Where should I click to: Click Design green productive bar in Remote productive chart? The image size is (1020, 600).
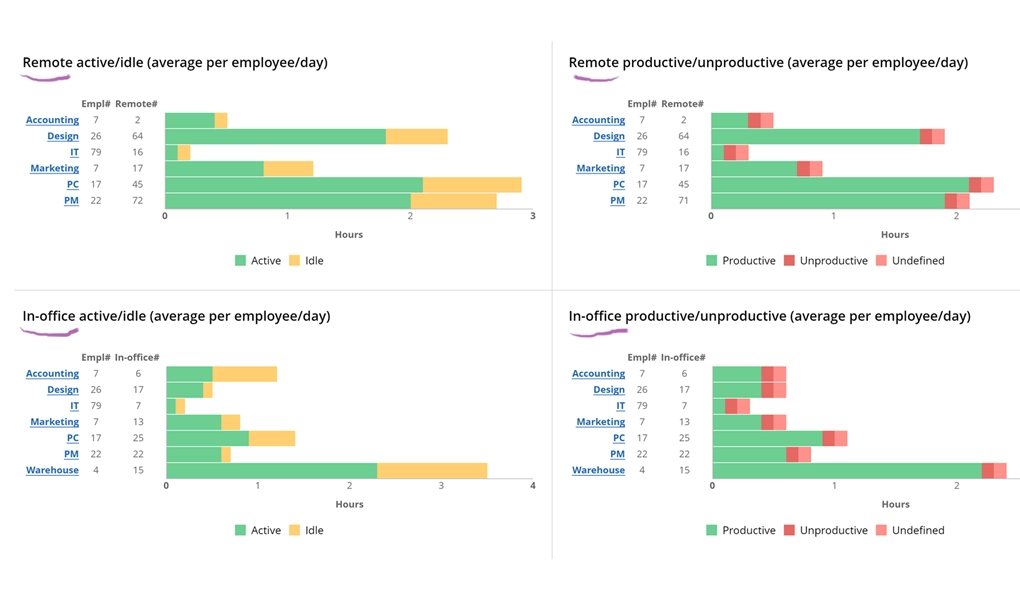pyautogui.click(x=815, y=136)
